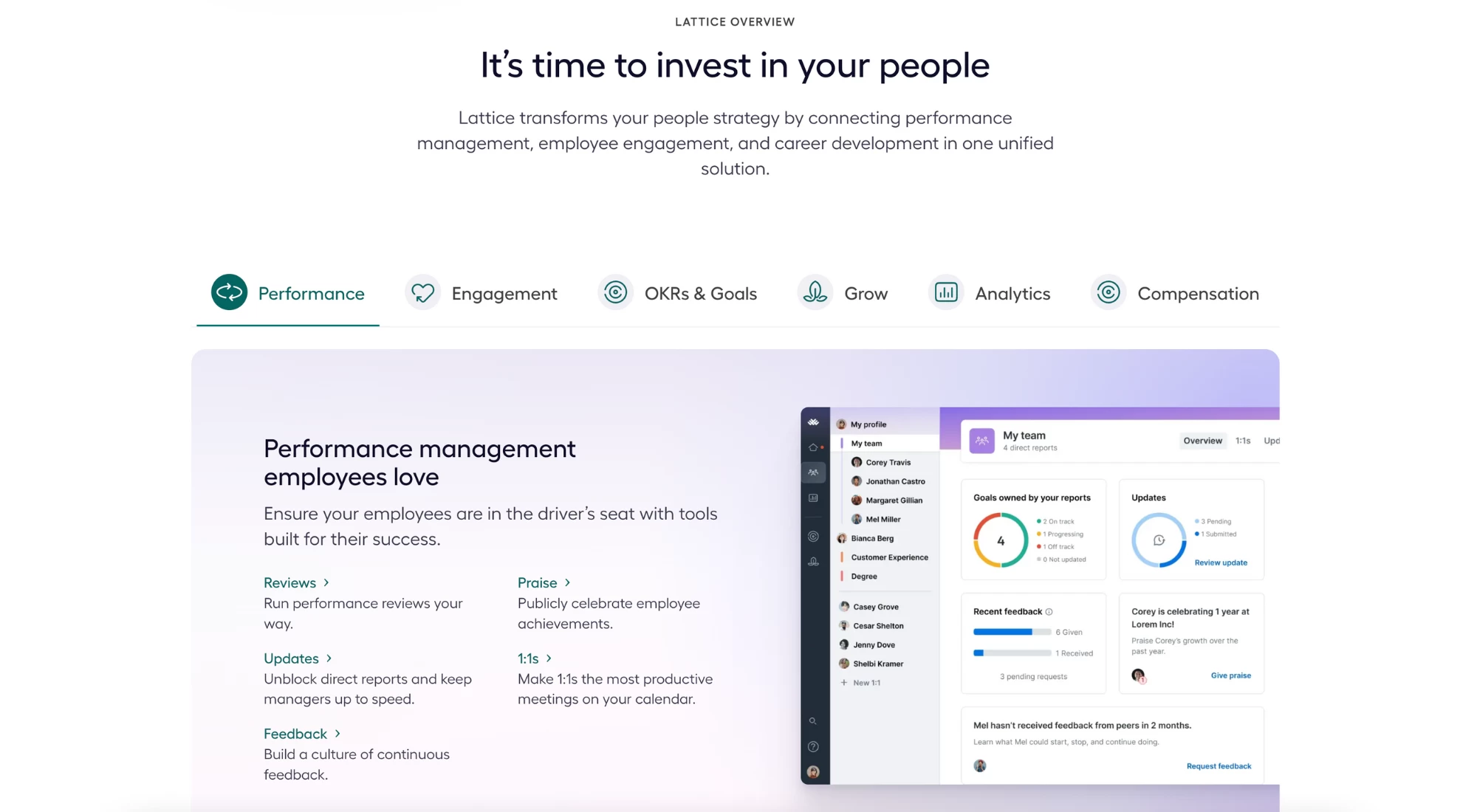Select the Engagement tab icon
The image size is (1477, 812).
(421, 292)
